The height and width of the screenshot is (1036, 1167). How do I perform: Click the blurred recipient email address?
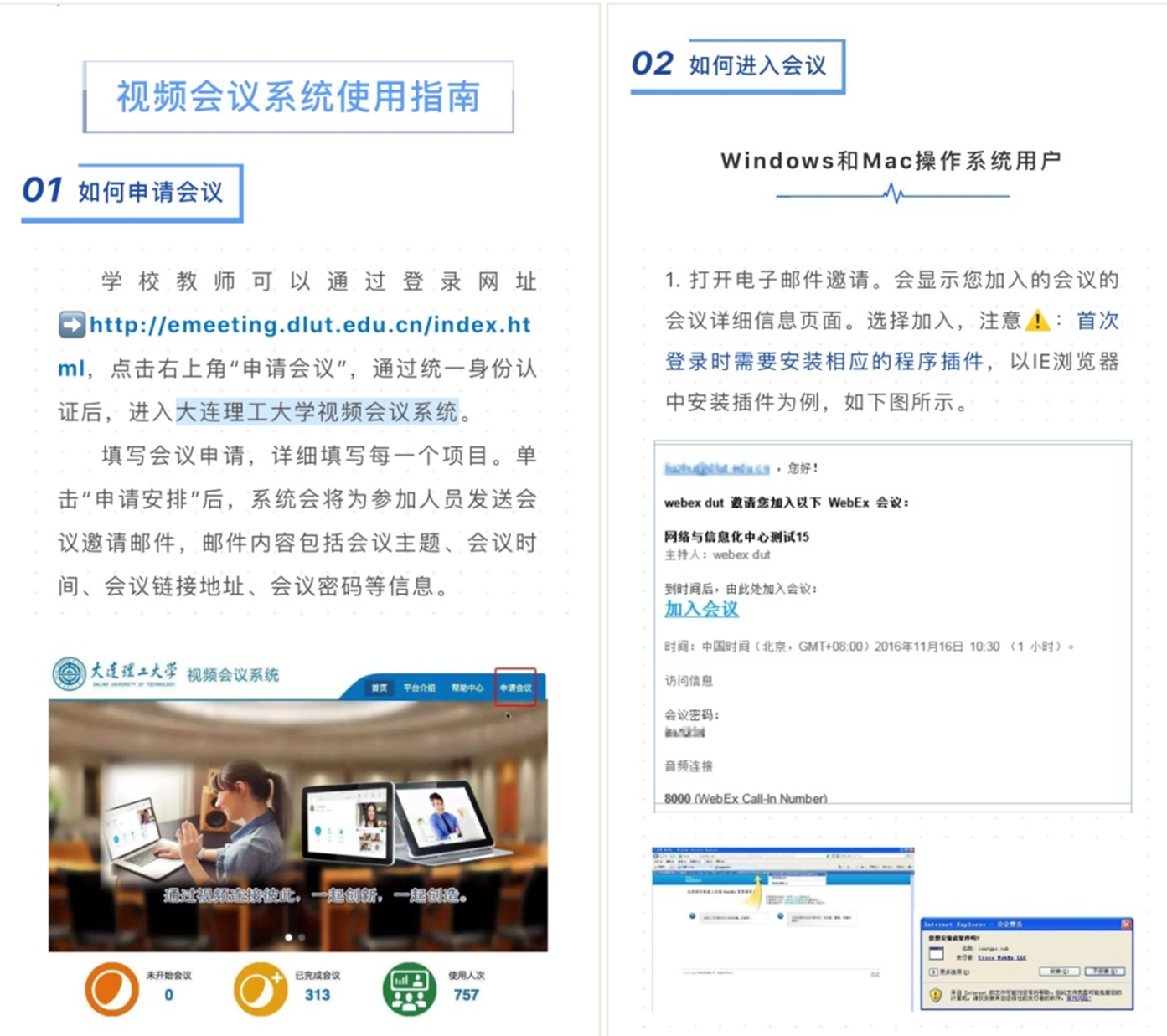tap(716, 468)
